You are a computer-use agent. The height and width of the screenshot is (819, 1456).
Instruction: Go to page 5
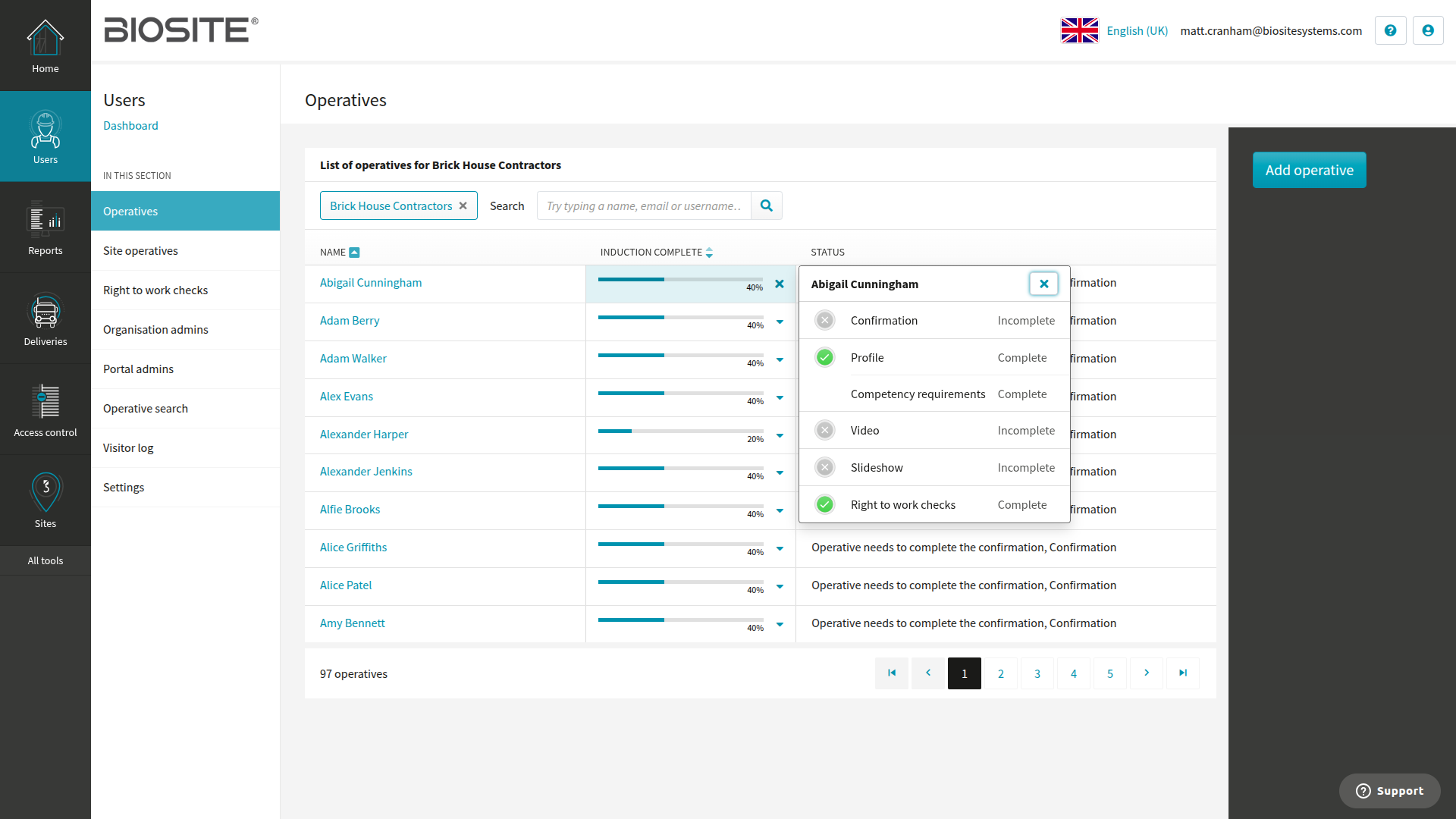point(1110,673)
